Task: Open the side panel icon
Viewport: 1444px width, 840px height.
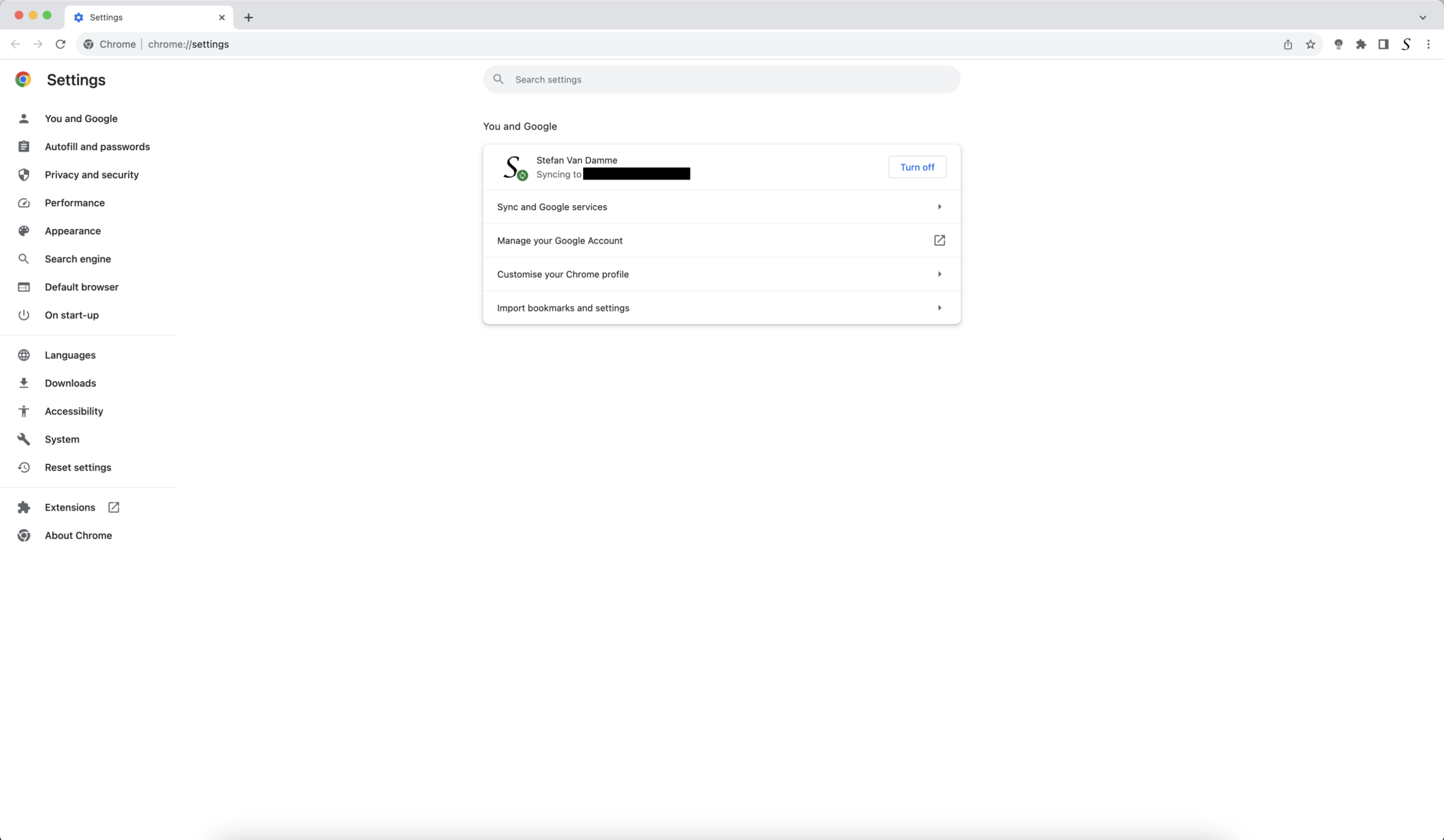Action: tap(1383, 44)
